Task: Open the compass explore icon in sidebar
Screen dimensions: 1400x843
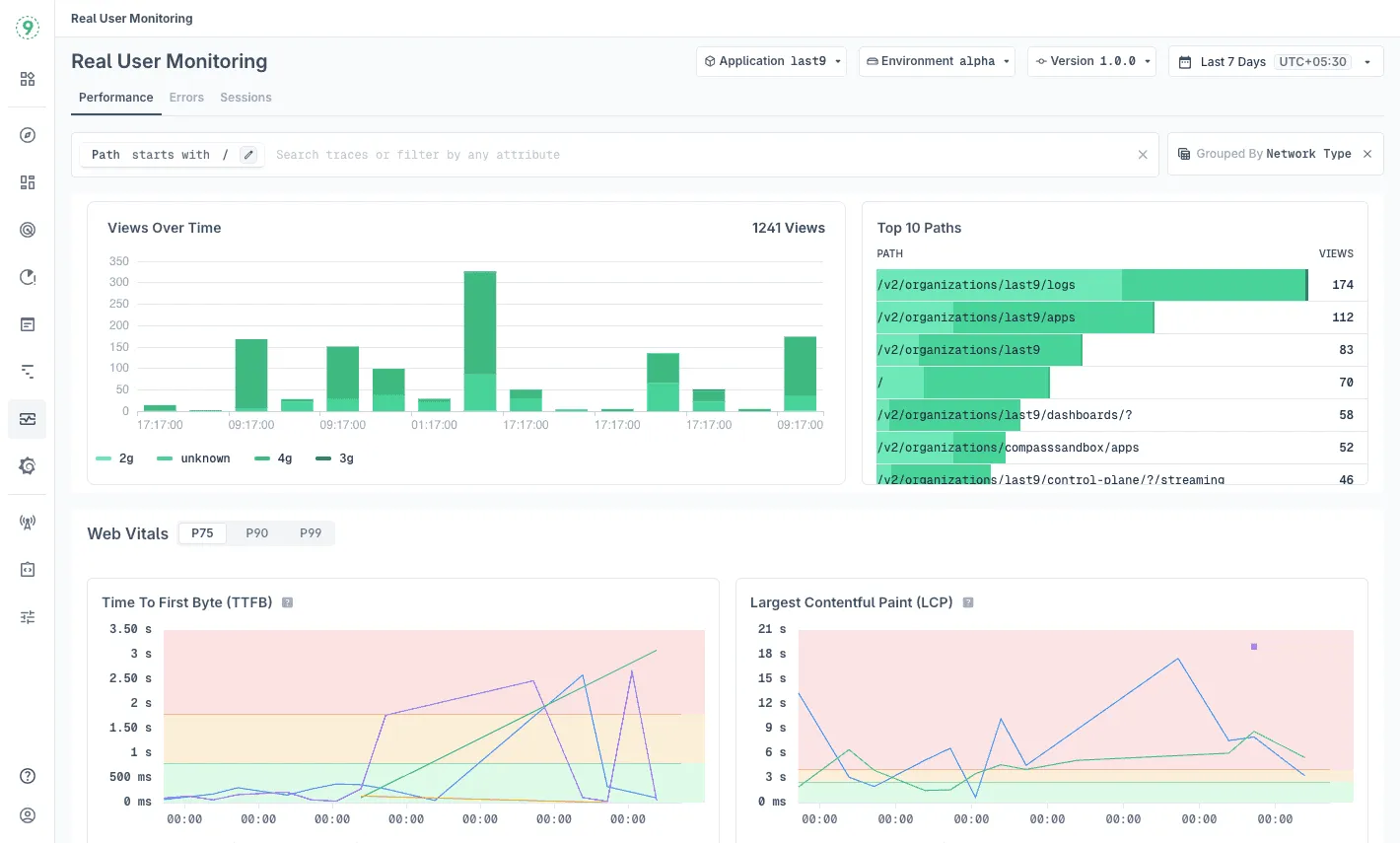Action: click(x=27, y=135)
